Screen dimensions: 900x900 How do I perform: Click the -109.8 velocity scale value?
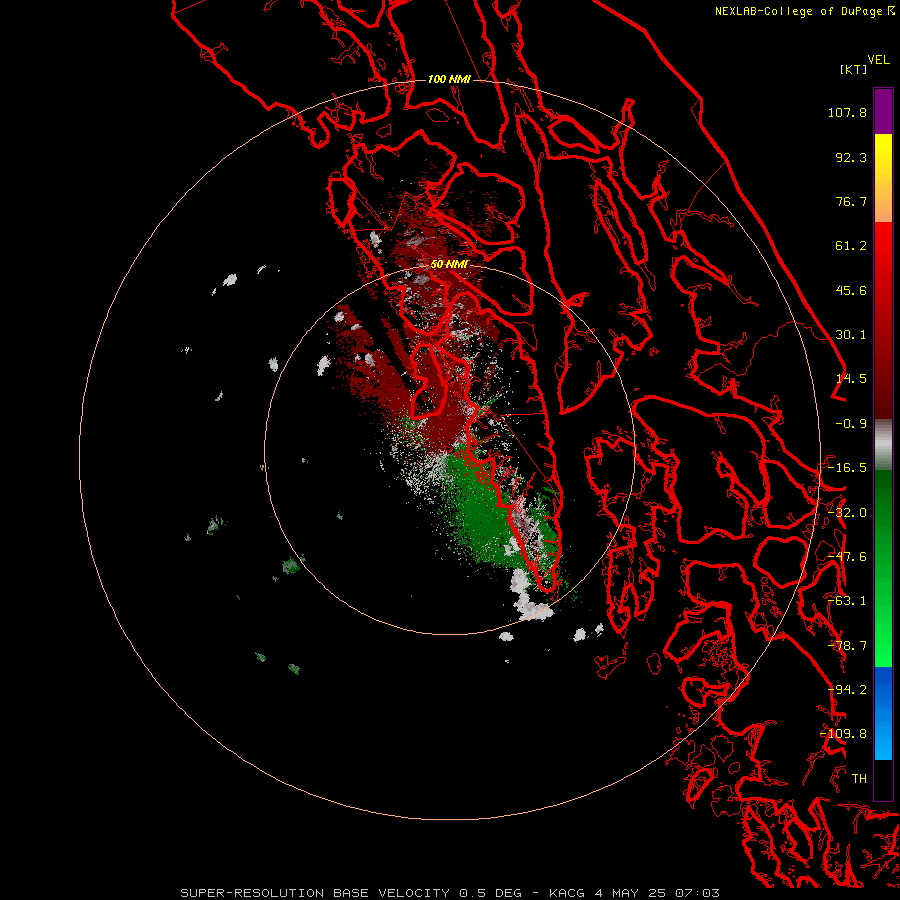(x=843, y=734)
